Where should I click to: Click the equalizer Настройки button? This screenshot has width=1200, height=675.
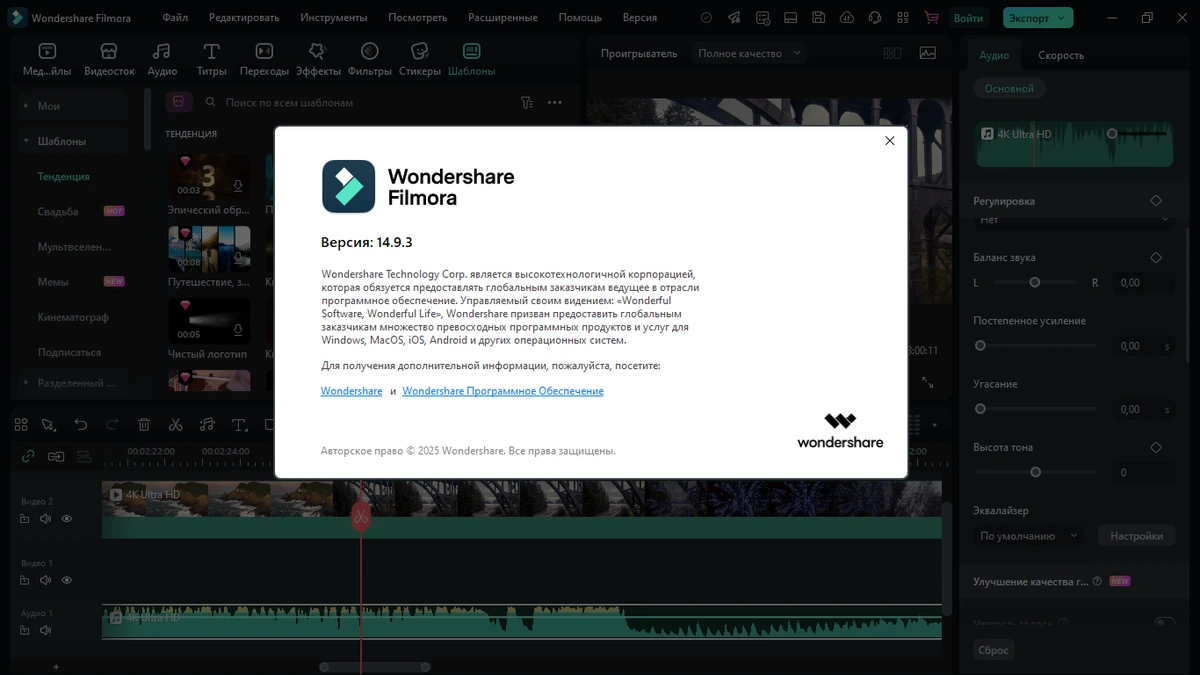(x=1136, y=536)
